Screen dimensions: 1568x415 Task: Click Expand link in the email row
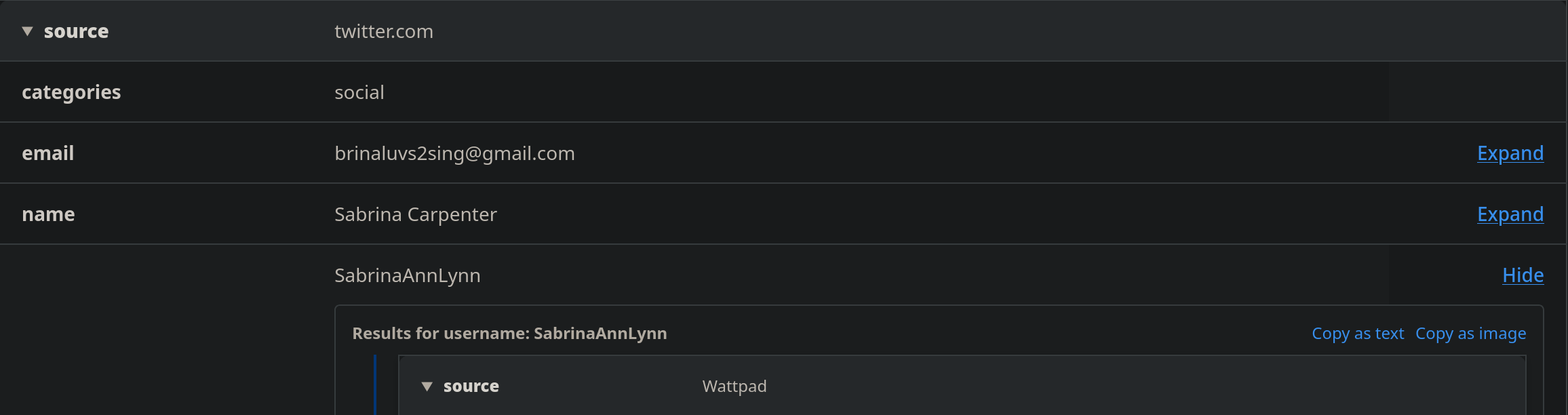point(1510,153)
